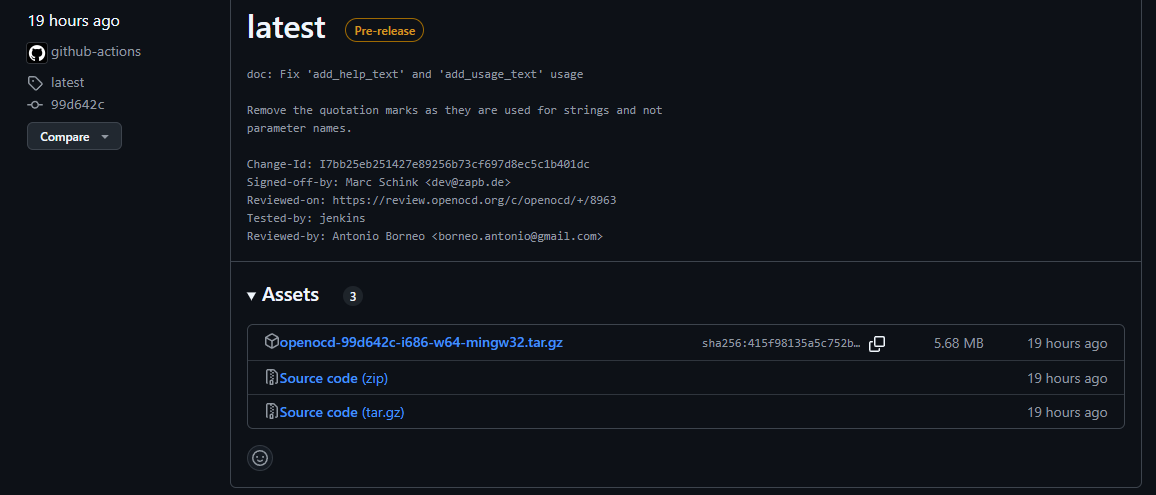Click the Pre-release badge

point(384,30)
